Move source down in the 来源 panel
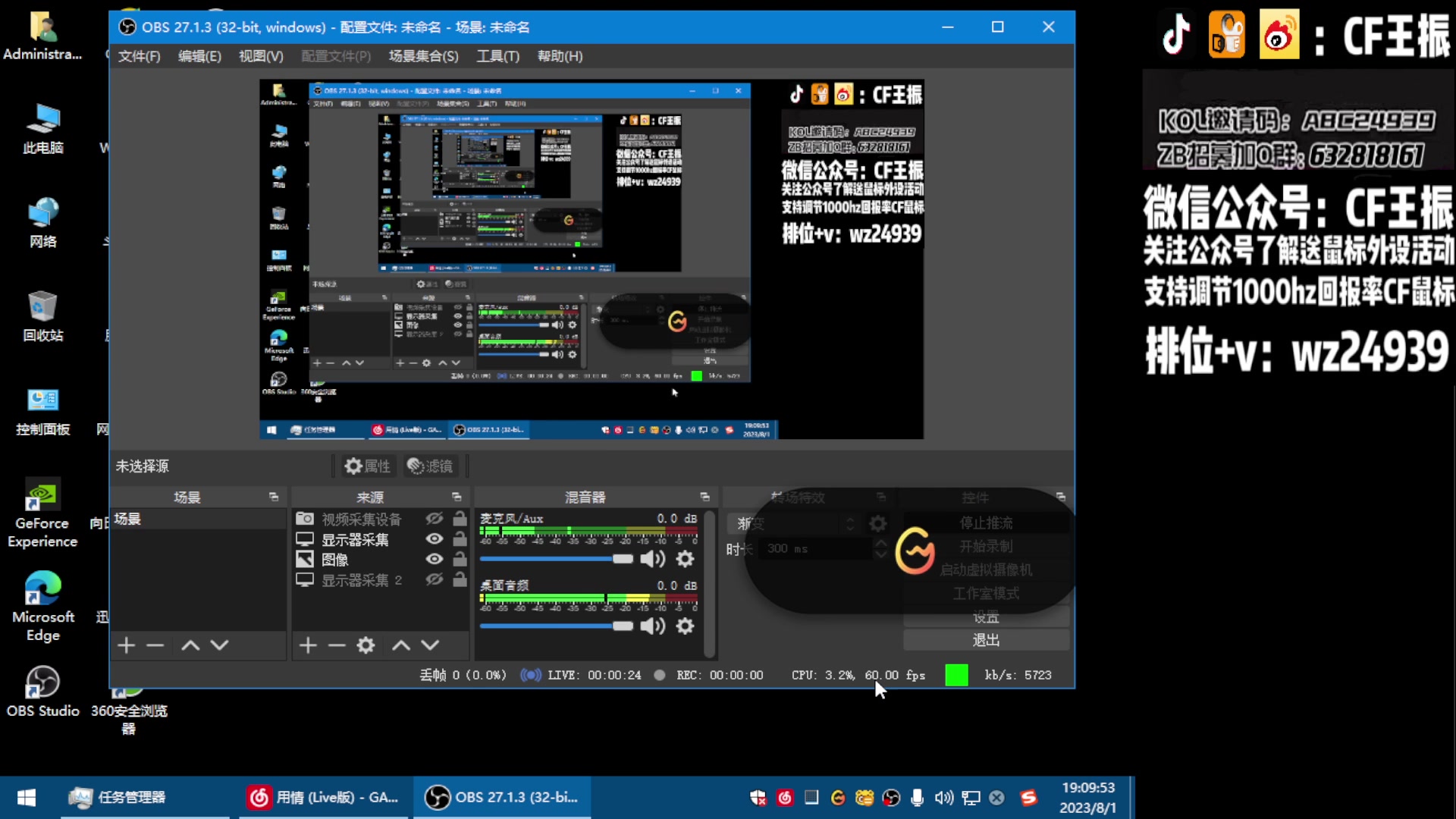 point(430,645)
